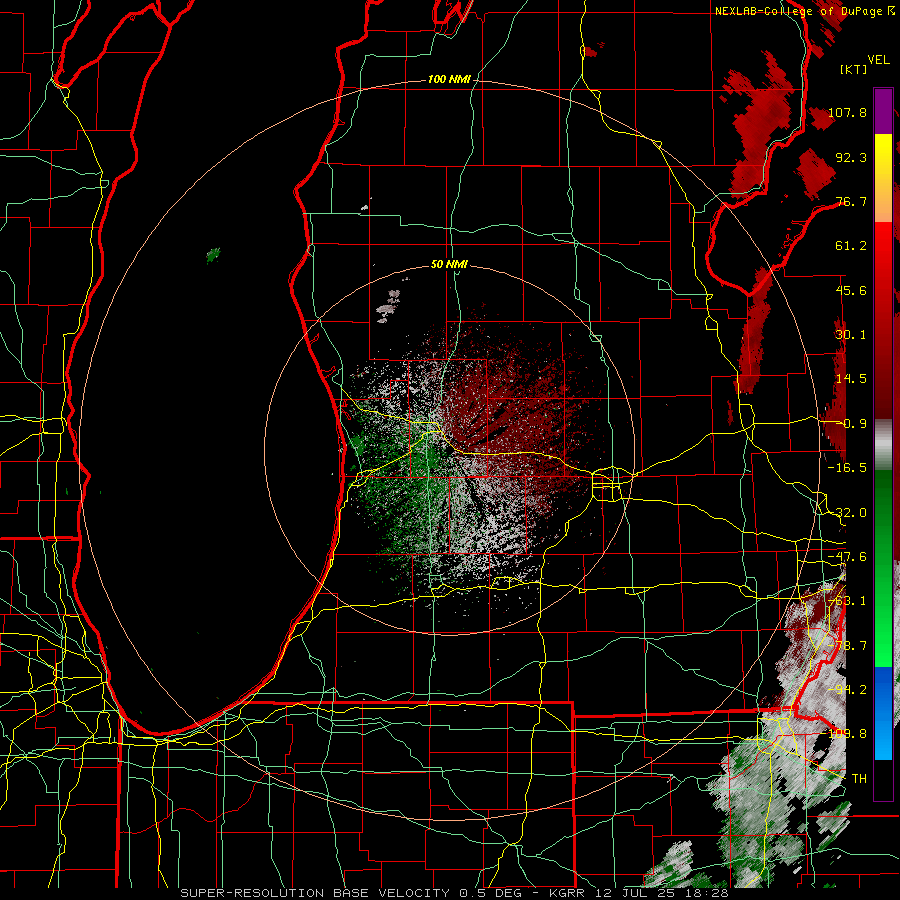The image size is (900, 900).
Task: Click the -94.2 legend value
Action: coord(847,690)
